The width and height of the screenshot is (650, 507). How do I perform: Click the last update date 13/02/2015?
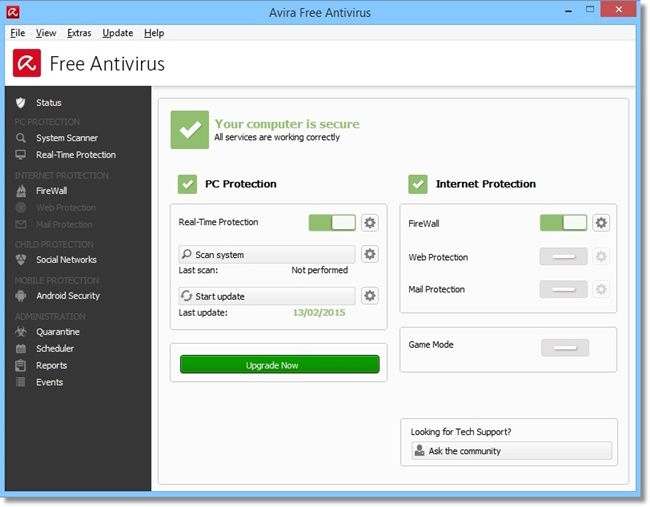319,312
